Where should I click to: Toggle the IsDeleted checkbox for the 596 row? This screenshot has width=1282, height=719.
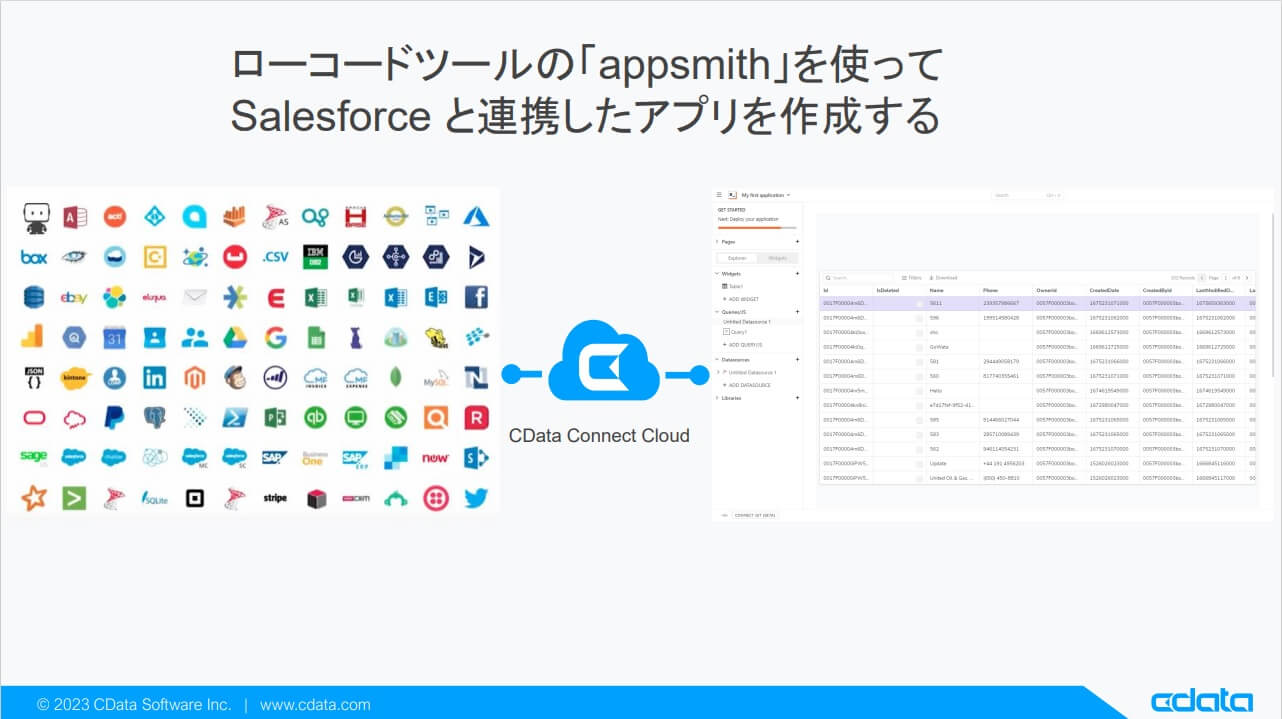point(917,319)
